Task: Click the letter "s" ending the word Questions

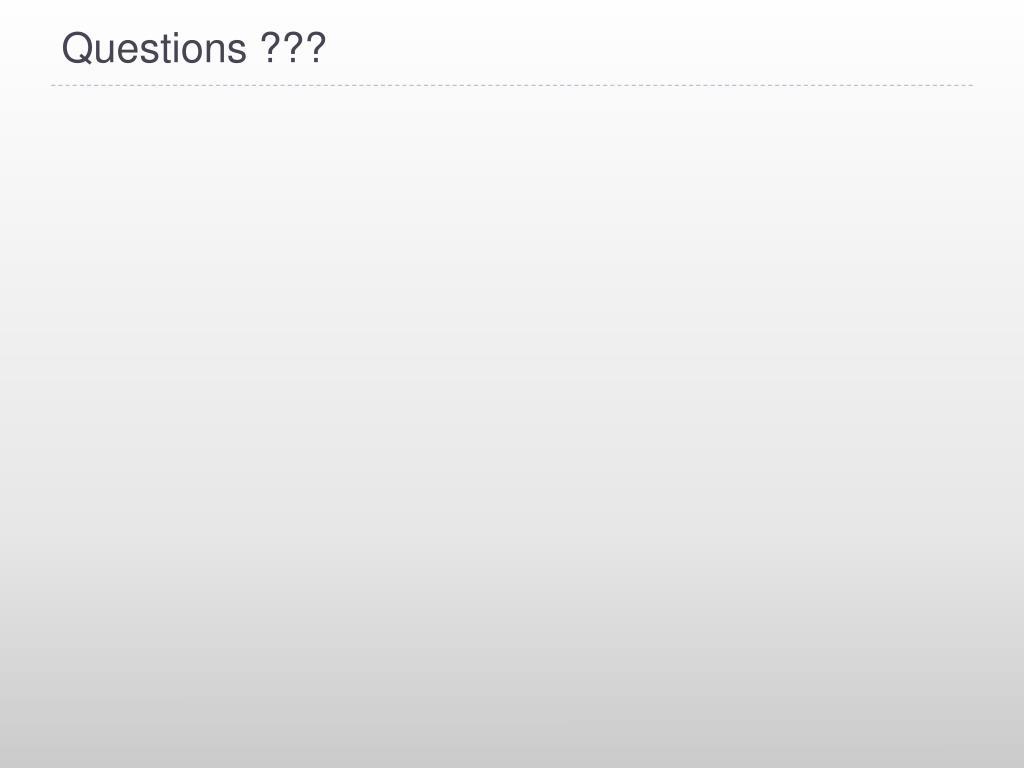Action: pyautogui.click(x=238, y=52)
